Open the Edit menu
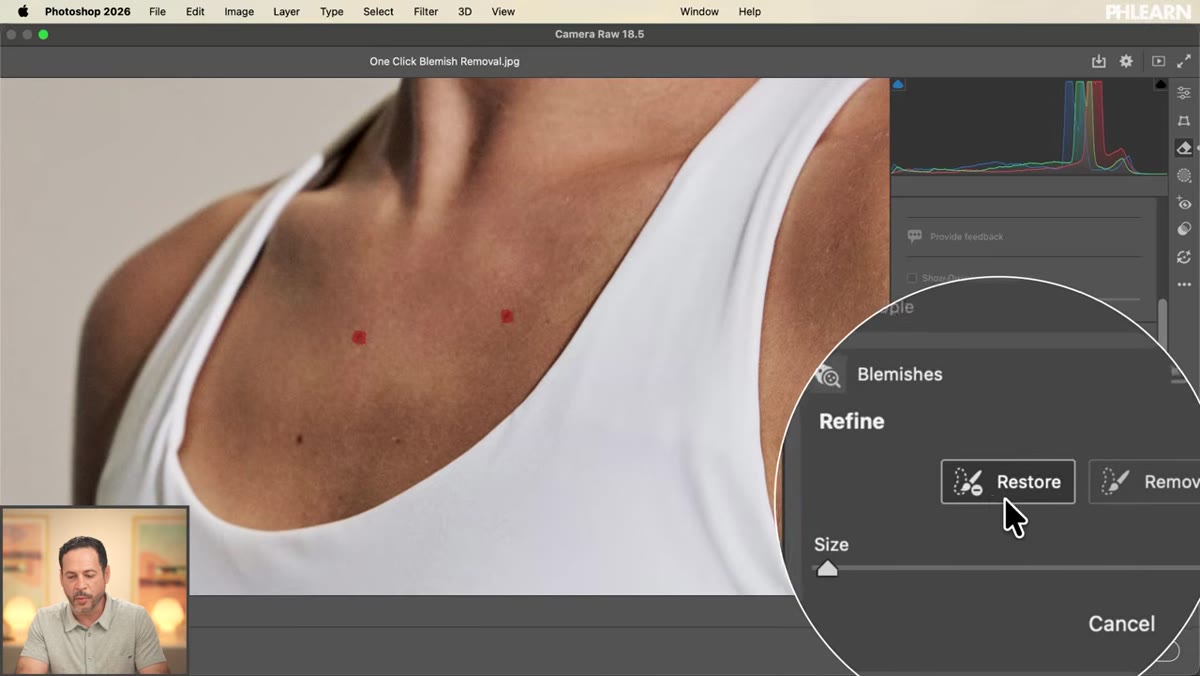The image size is (1200, 676). tap(195, 12)
